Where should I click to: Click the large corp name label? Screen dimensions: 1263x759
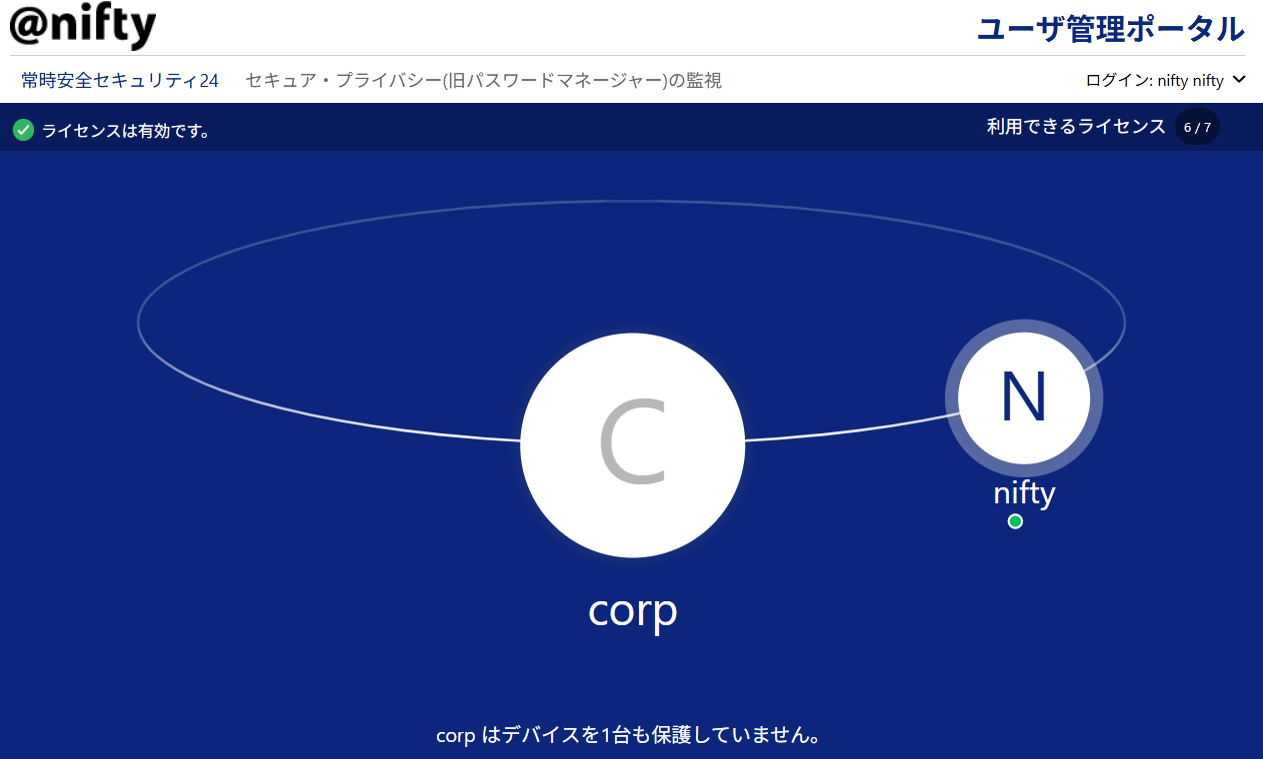(x=632, y=610)
